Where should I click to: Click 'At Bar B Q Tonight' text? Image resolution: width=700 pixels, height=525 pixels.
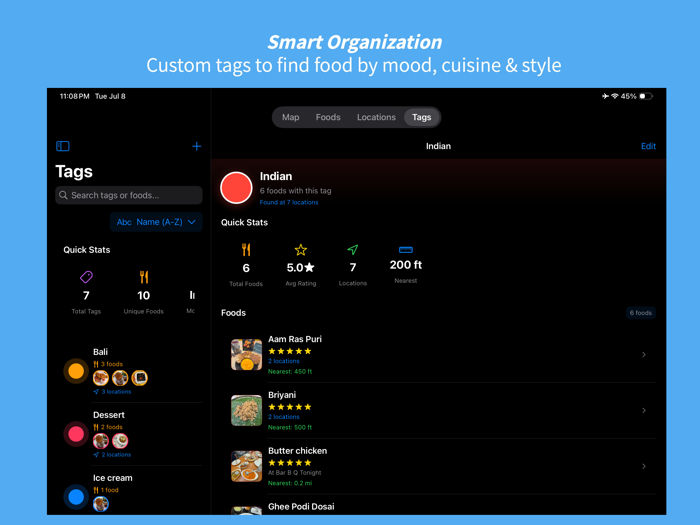(295, 472)
